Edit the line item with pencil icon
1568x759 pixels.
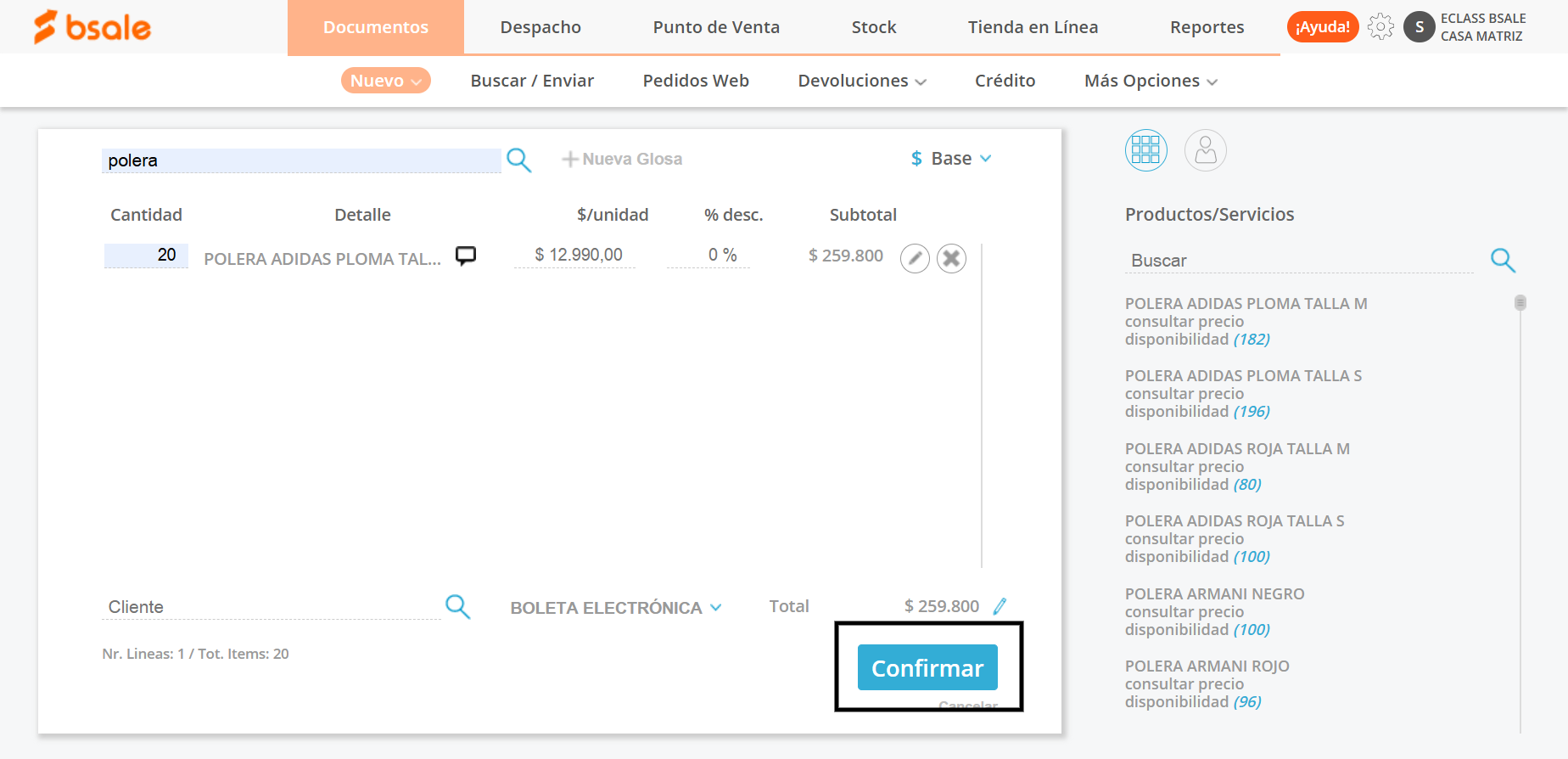click(x=915, y=258)
